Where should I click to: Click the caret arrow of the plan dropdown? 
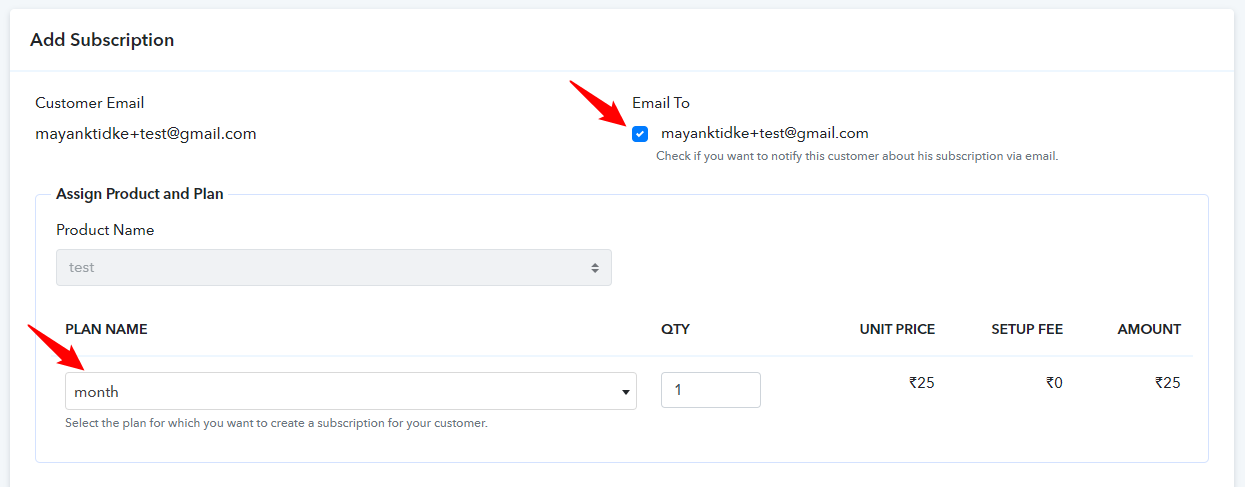[x=625, y=392]
